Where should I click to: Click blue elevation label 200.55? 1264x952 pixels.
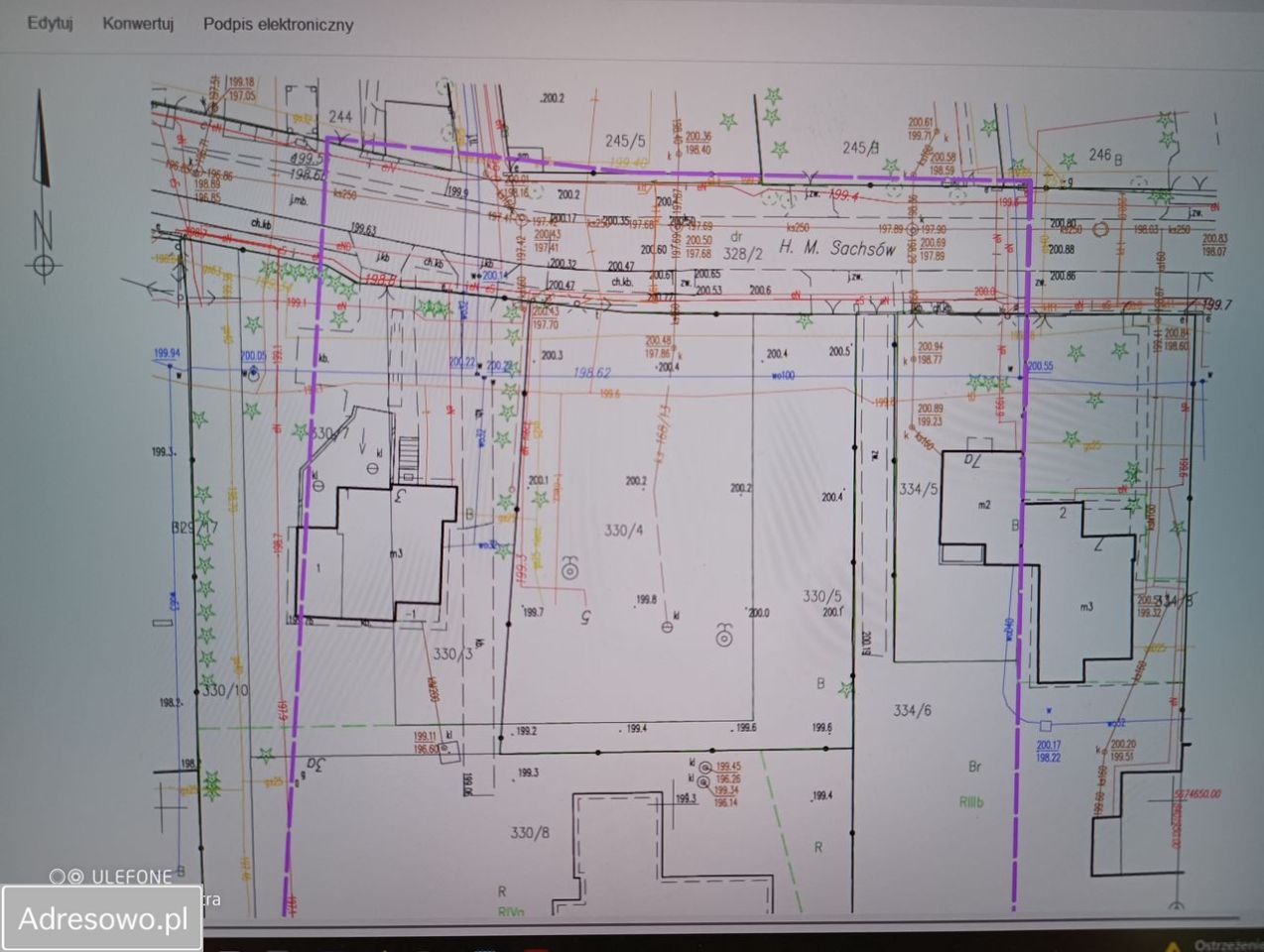click(x=1040, y=367)
